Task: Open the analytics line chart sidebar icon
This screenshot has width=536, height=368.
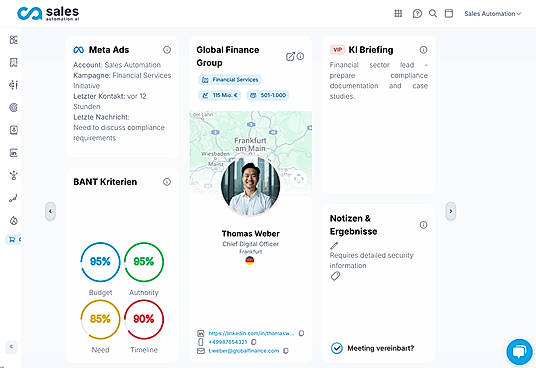Action: point(13,198)
